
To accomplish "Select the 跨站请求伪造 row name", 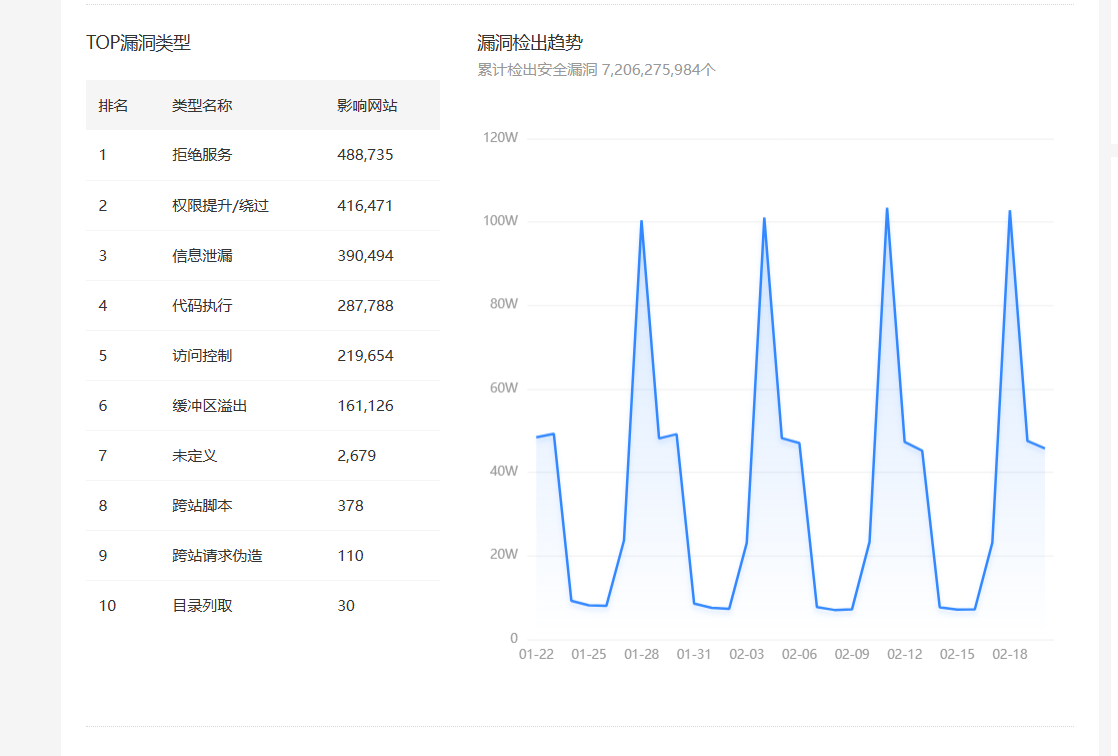I will coord(217,556).
